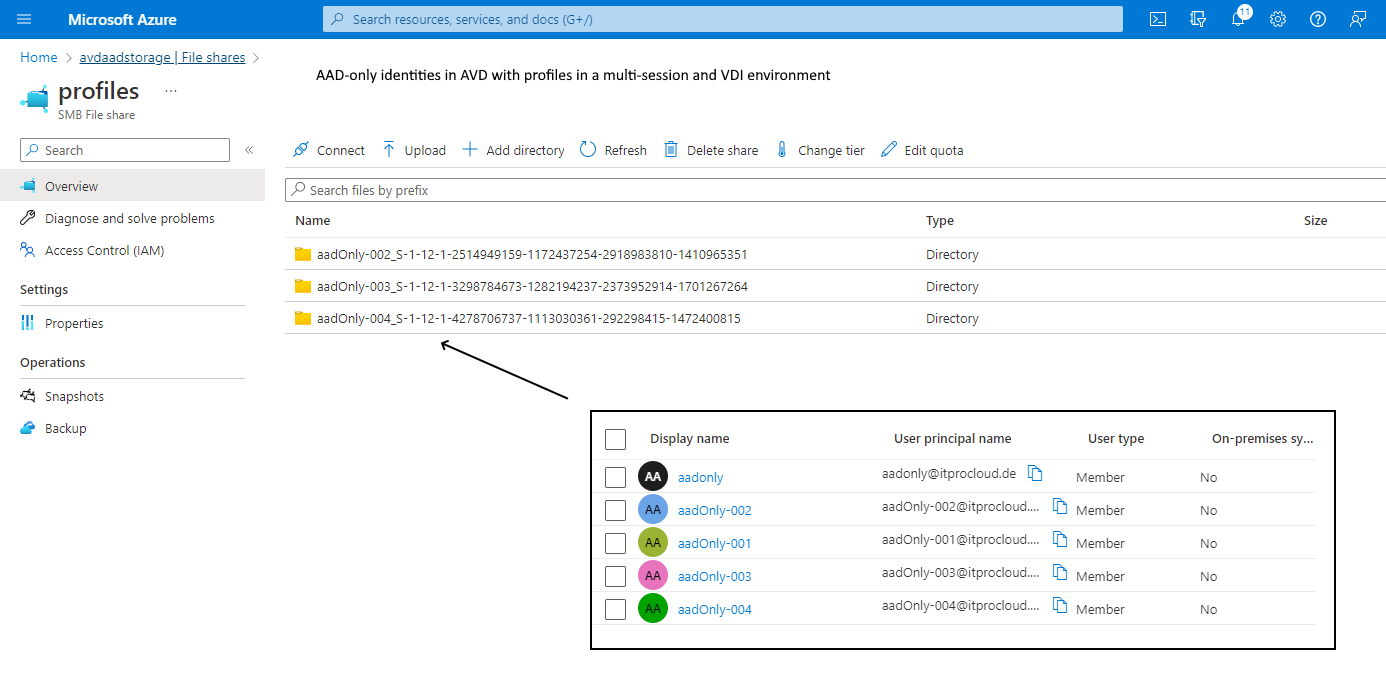Image resolution: width=1386 pixels, height=678 pixels.
Task: Copy aadOnly-001 user principal name
Action: [1060, 540]
